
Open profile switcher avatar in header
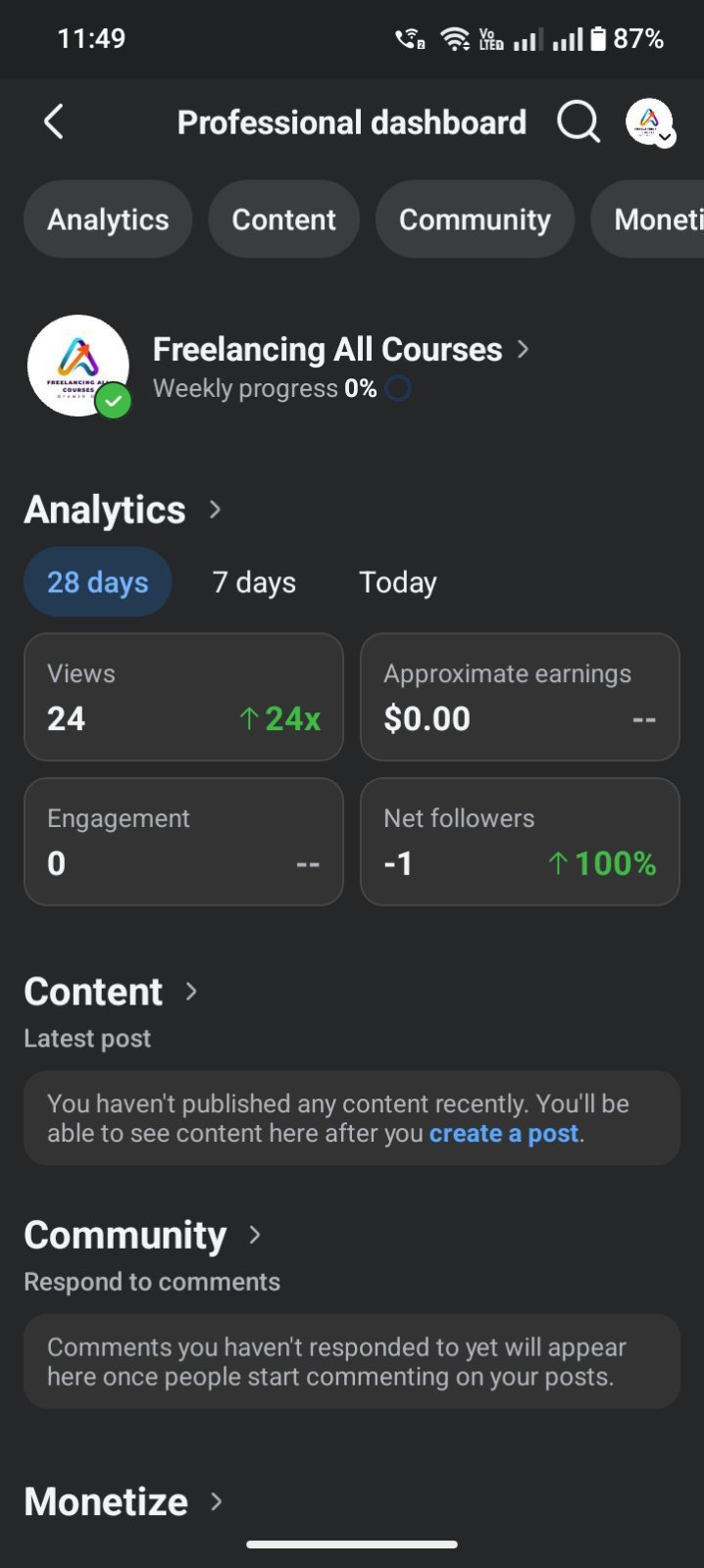pos(650,122)
